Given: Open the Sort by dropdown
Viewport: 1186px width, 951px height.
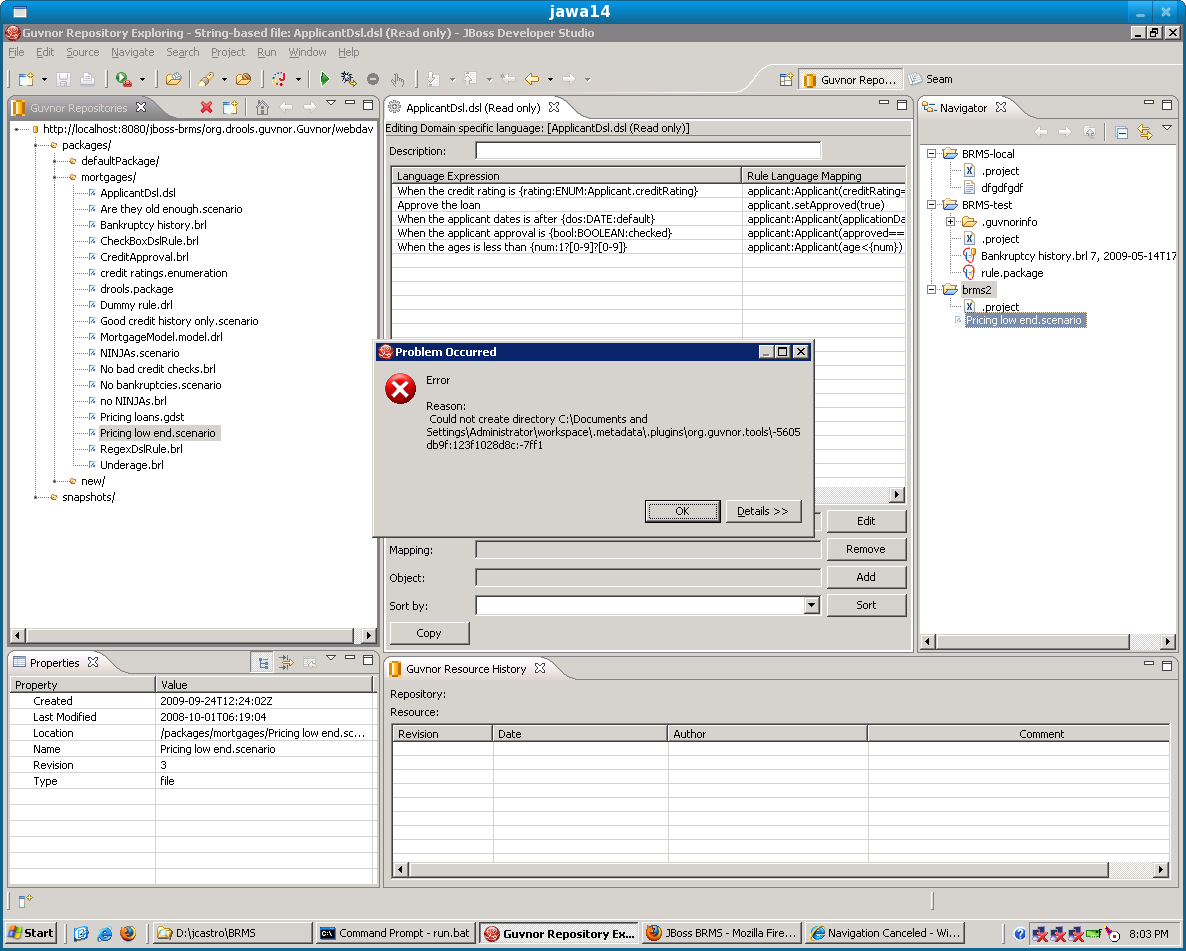Looking at the screenshot, I should pos(811,605).
